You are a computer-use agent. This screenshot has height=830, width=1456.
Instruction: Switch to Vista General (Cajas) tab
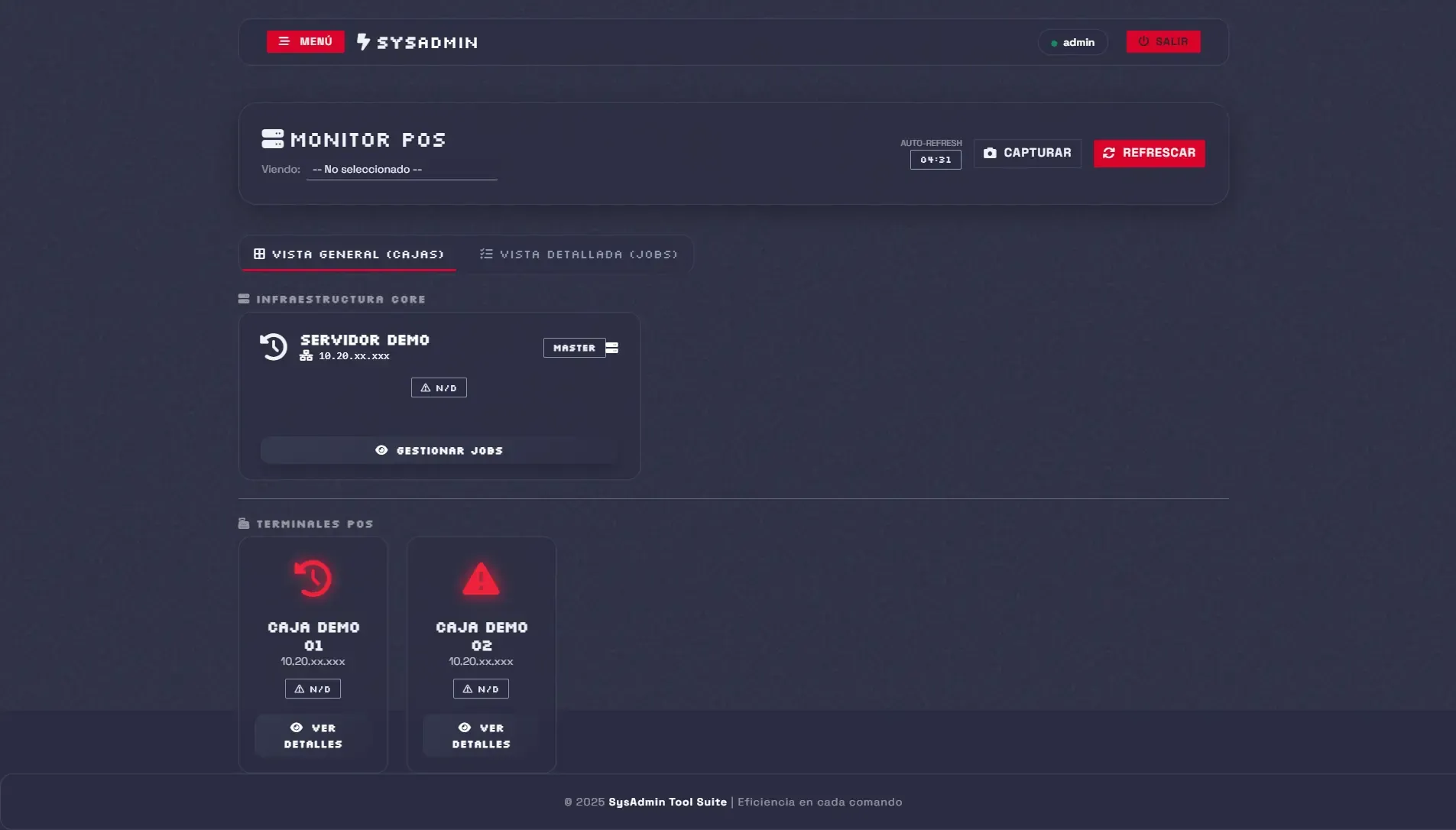(349, 254)
